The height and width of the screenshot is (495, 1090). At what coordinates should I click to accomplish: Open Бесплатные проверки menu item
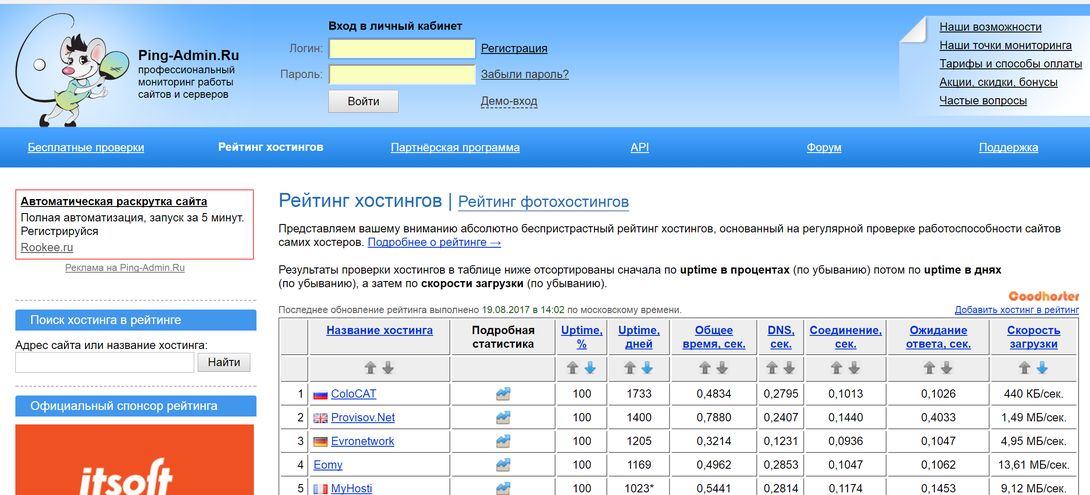[x=86, y=147]
